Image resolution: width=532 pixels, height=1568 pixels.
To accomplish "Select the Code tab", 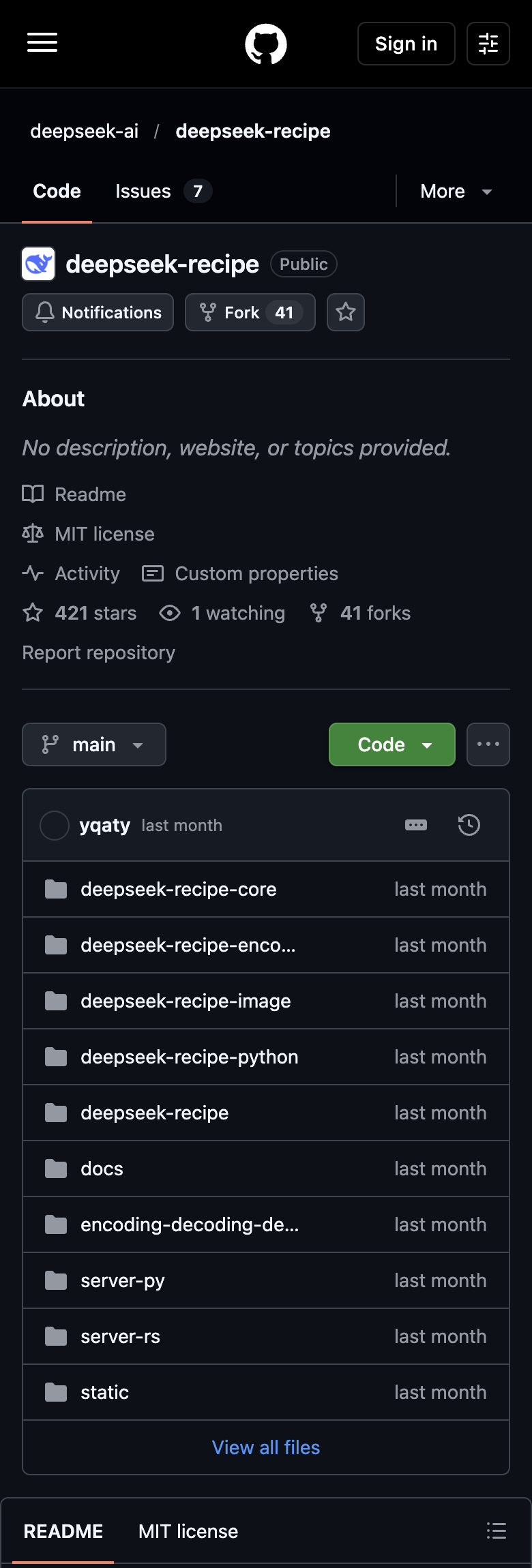I will point(57,191).
